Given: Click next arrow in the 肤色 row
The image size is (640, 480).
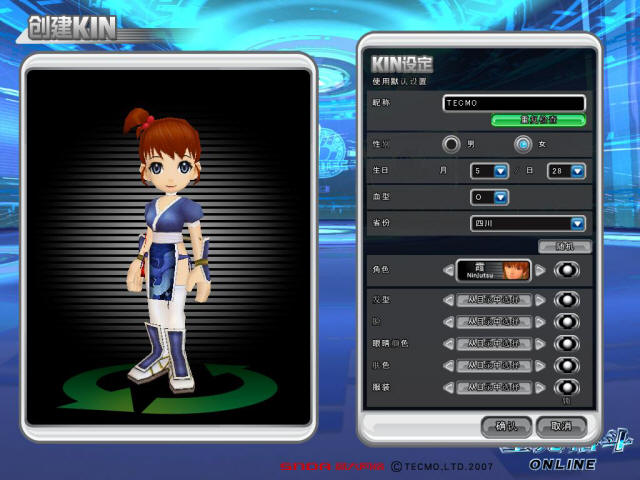Looking at the screenshot, I should pos(540,365).
